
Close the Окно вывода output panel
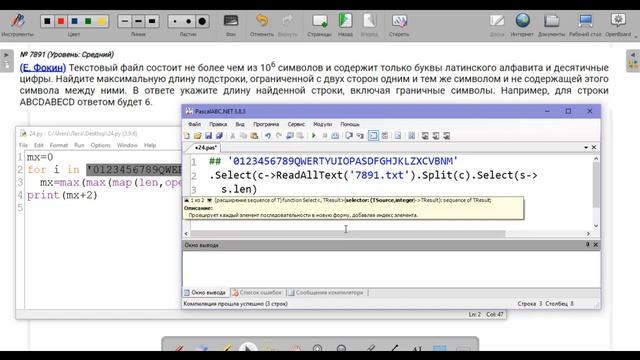(596, 244)
